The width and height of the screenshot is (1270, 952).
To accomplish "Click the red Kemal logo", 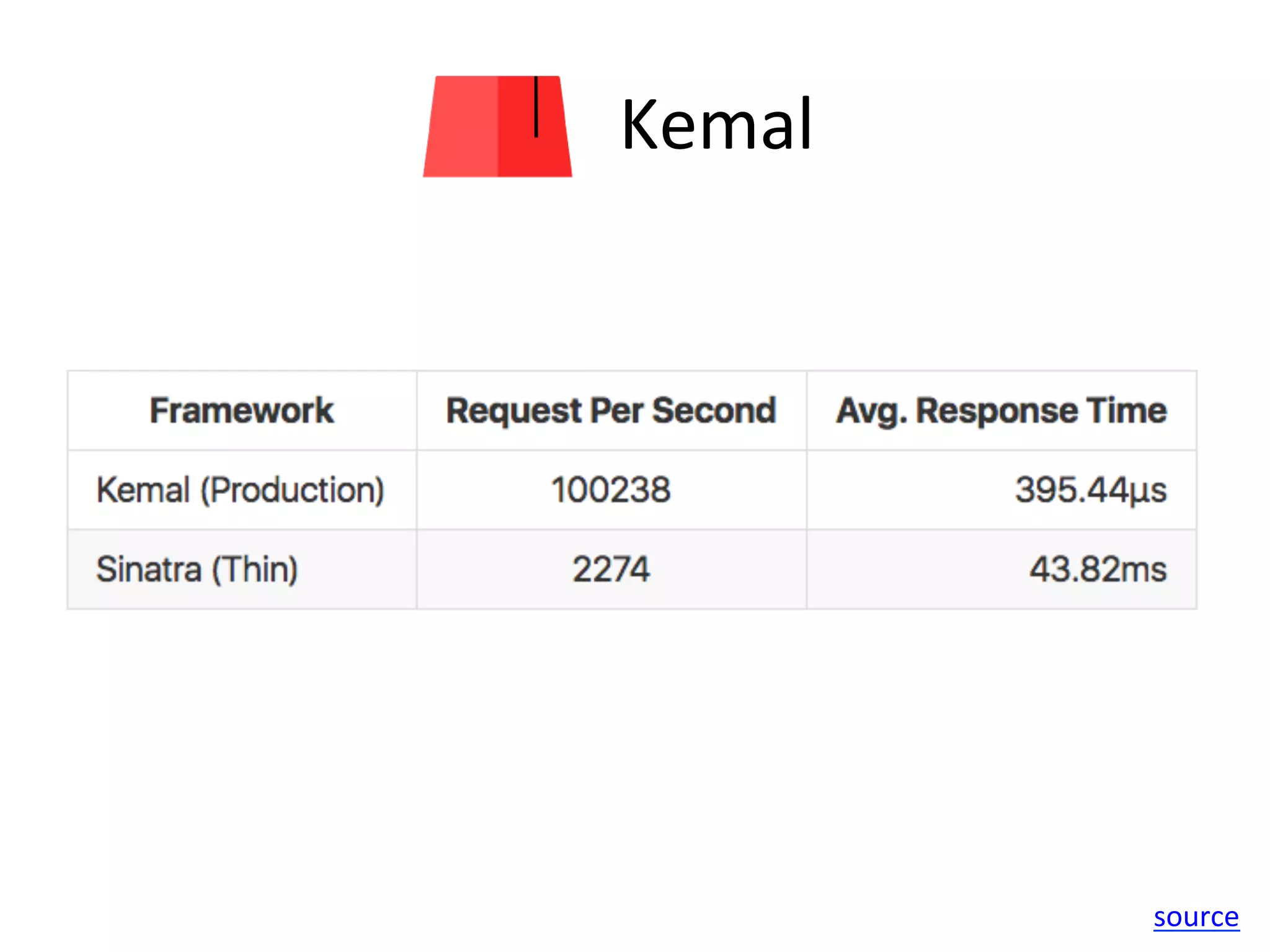I will (497, 127).
